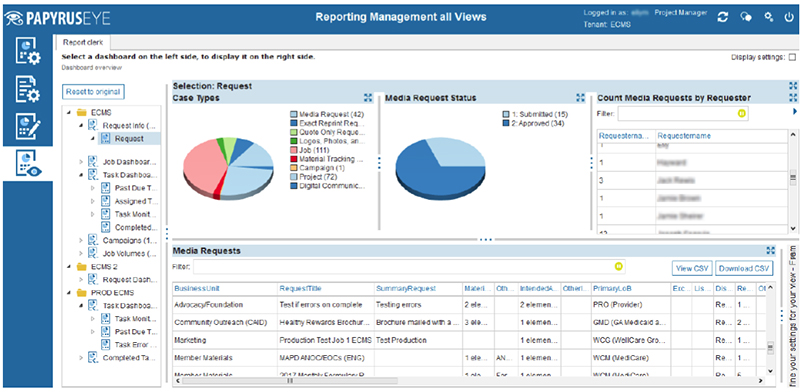This screenshot has height=392, width=800.
Task: Click the blue arrow beside Requester panel
Action: click(794, 111)
